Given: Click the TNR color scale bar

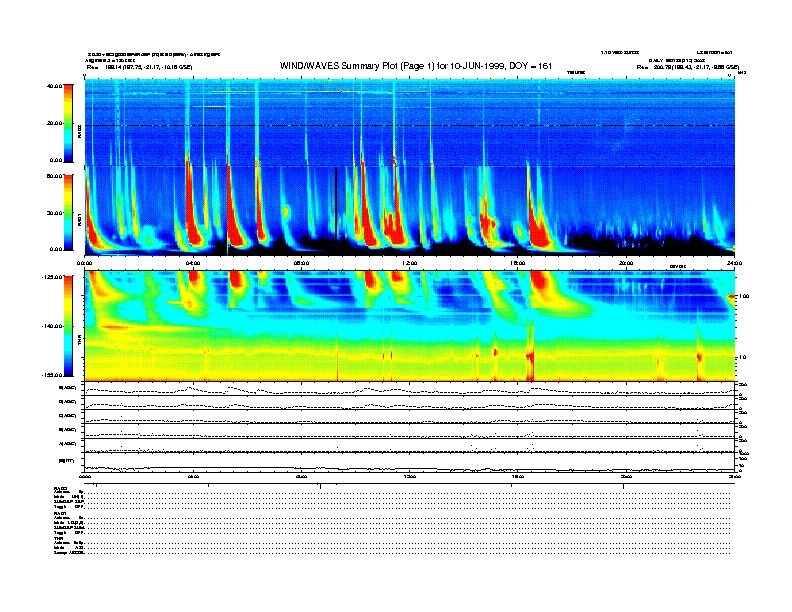Looking at the screenshot, I should (x=66, y=326).
